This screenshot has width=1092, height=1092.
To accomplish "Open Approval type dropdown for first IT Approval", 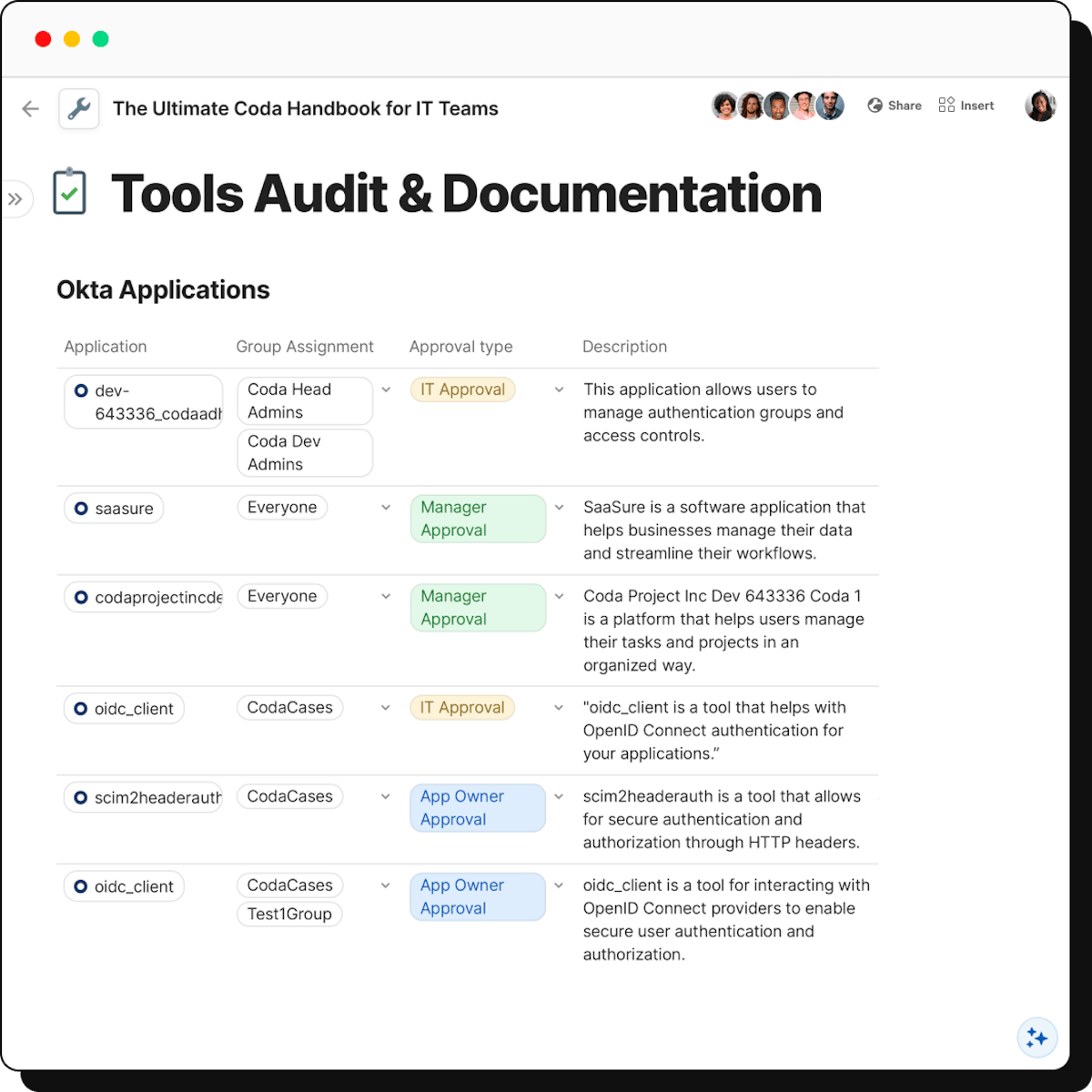I will tap(559, 389).
